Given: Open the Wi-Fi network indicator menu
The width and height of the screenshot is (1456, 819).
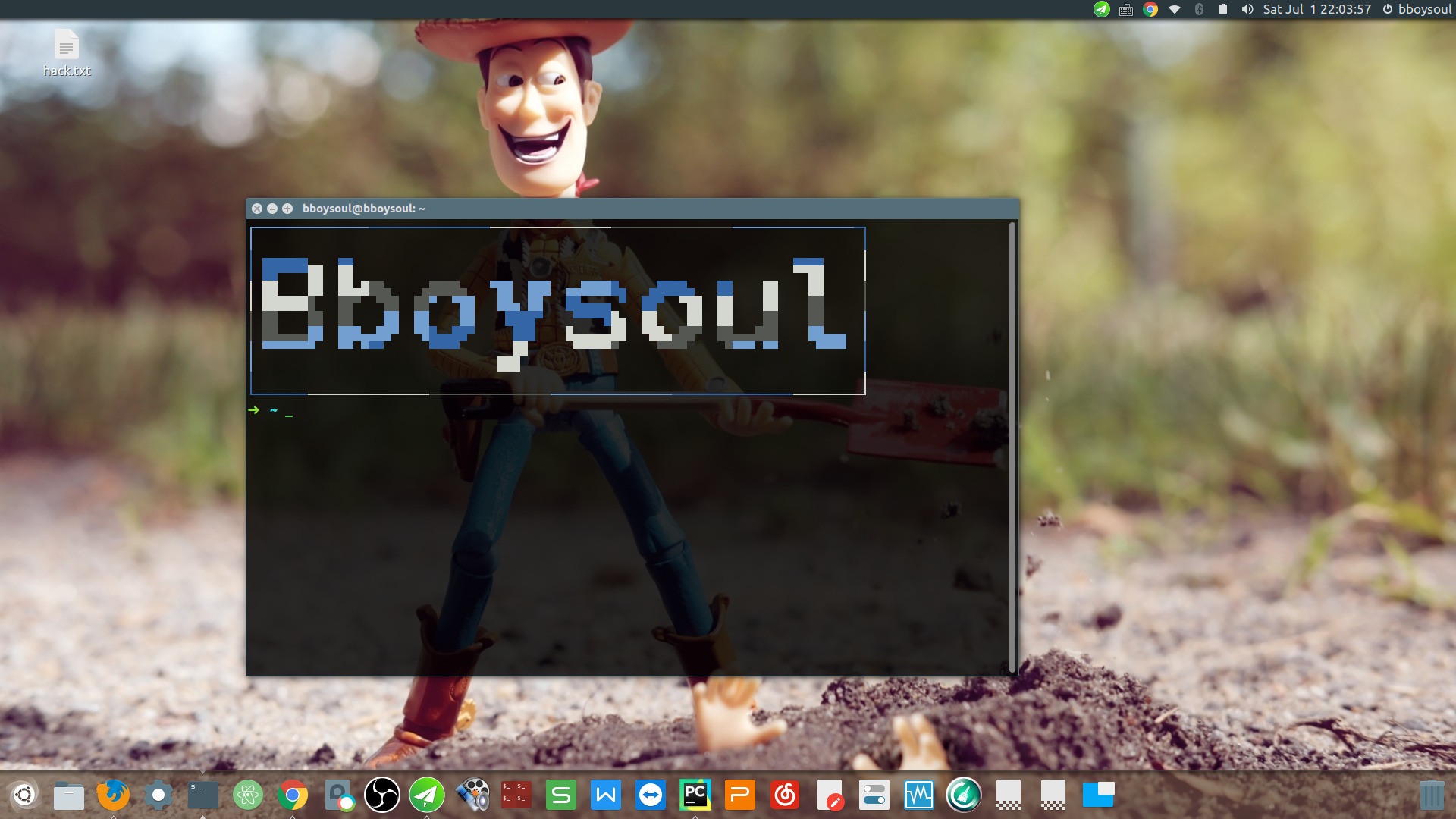Looking at the screenshot, I should (1175, 9).
